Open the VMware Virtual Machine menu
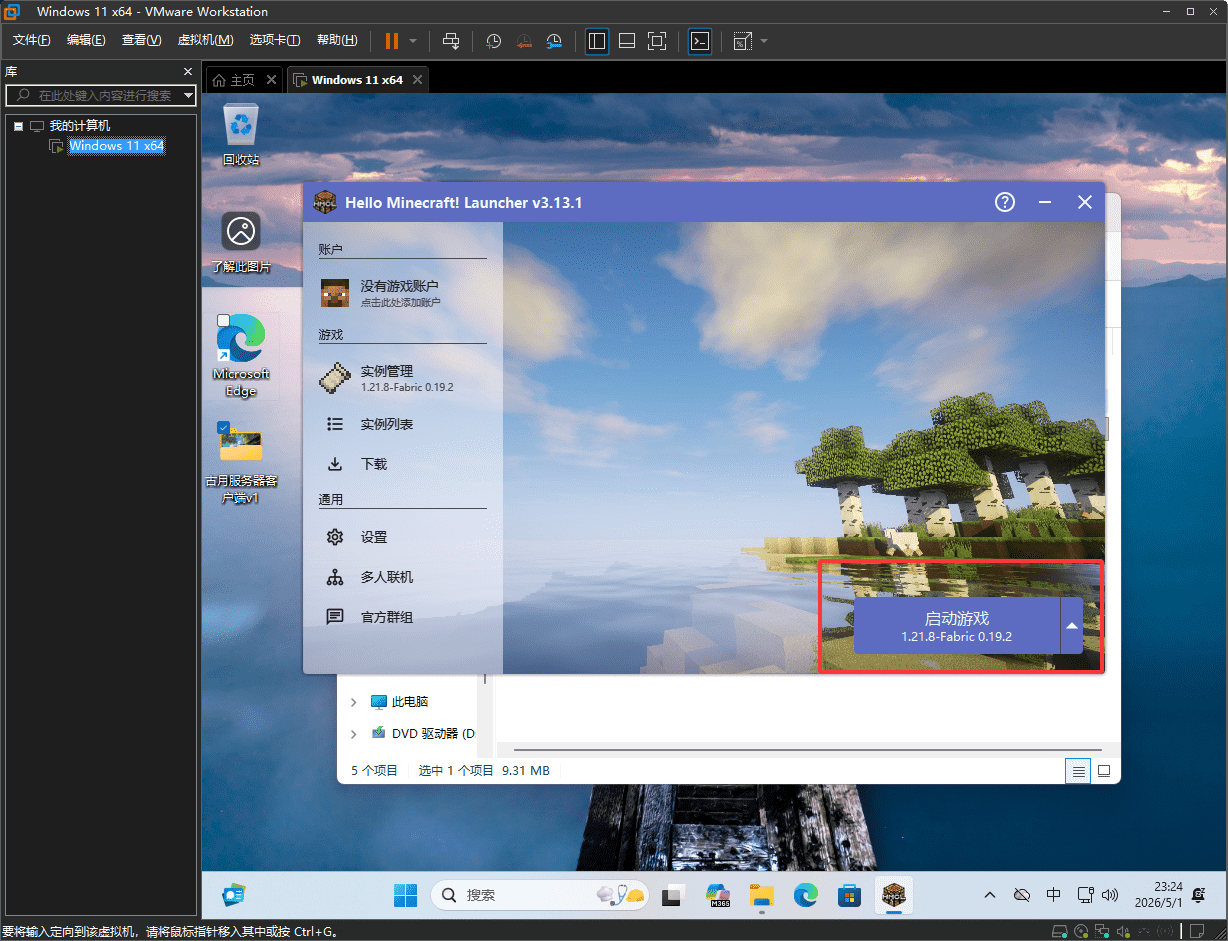 (x=205, y=40)
